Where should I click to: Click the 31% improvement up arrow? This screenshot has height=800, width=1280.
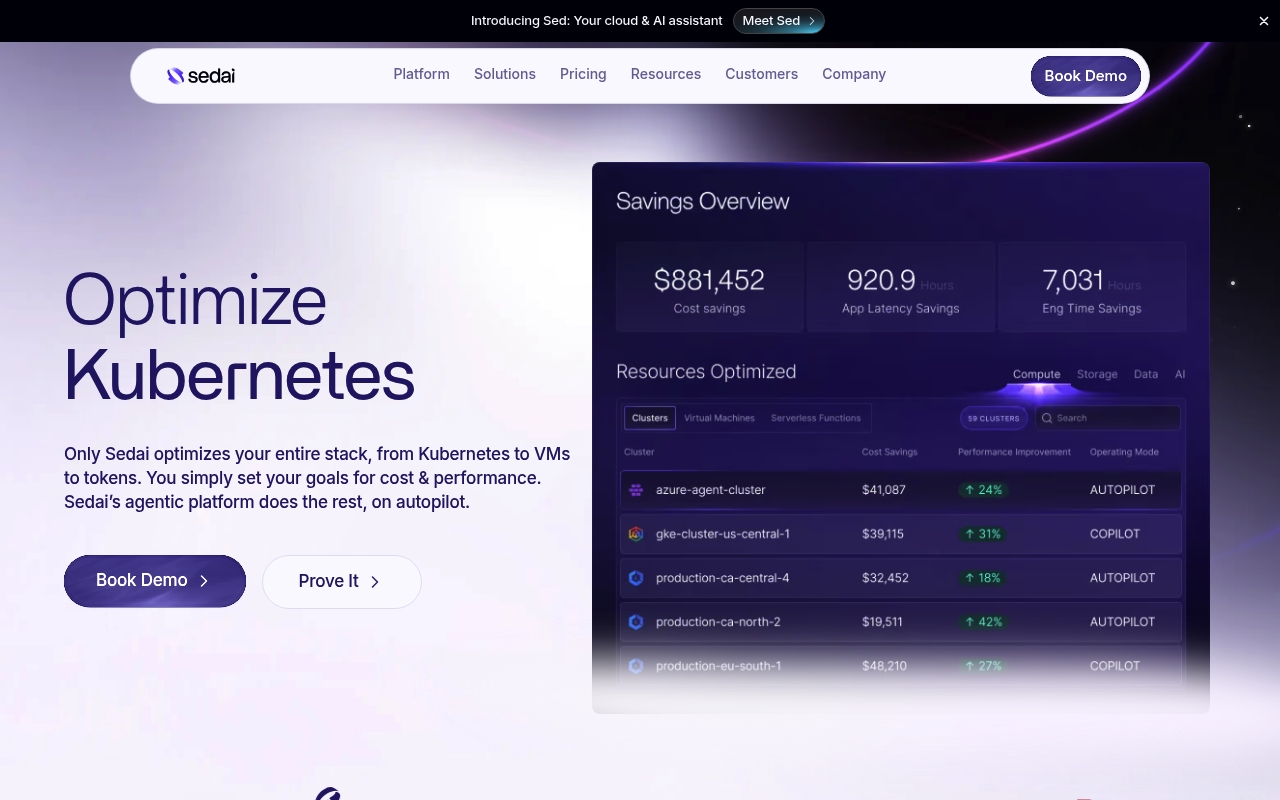[970, 534]
